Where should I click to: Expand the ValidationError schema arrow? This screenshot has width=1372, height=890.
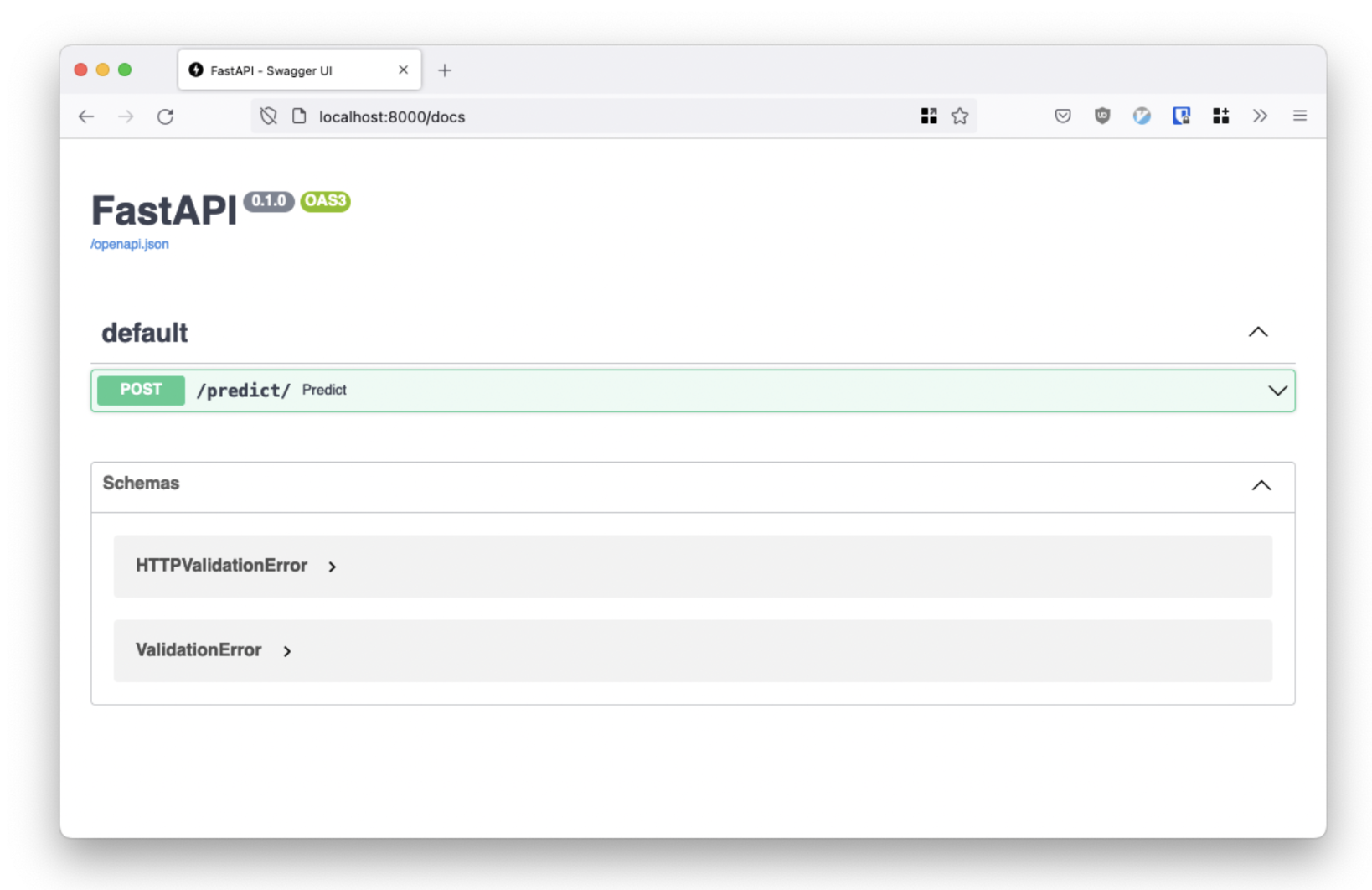tap(287, 651)
